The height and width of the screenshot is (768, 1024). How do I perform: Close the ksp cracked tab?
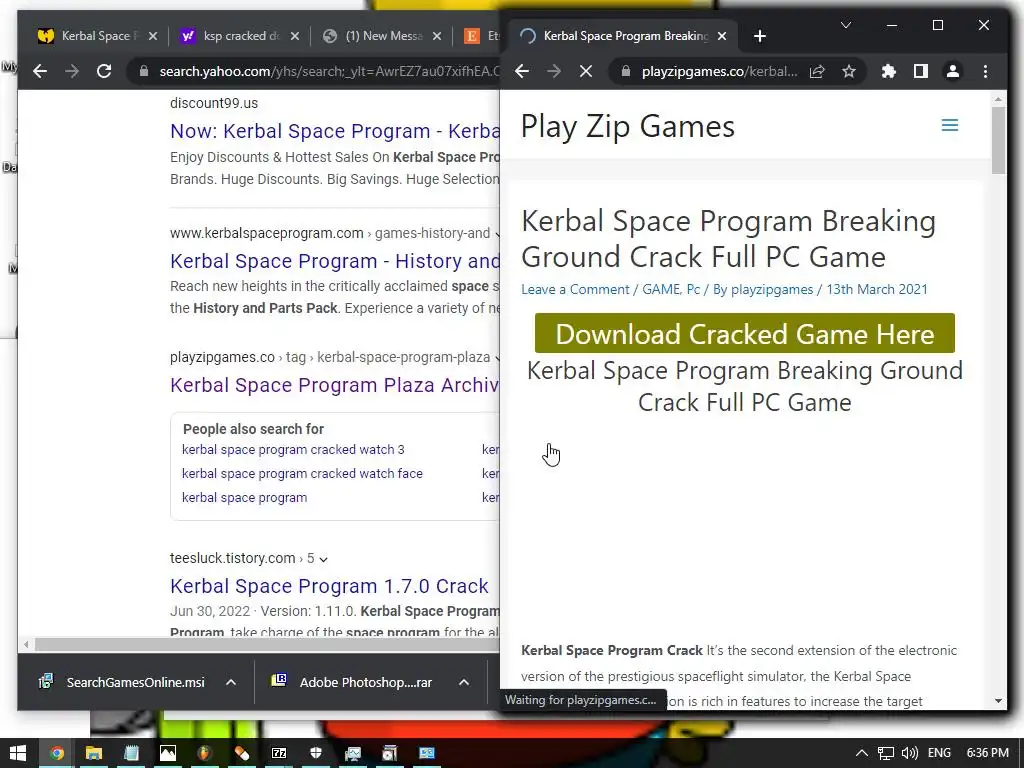click(295, 36)
